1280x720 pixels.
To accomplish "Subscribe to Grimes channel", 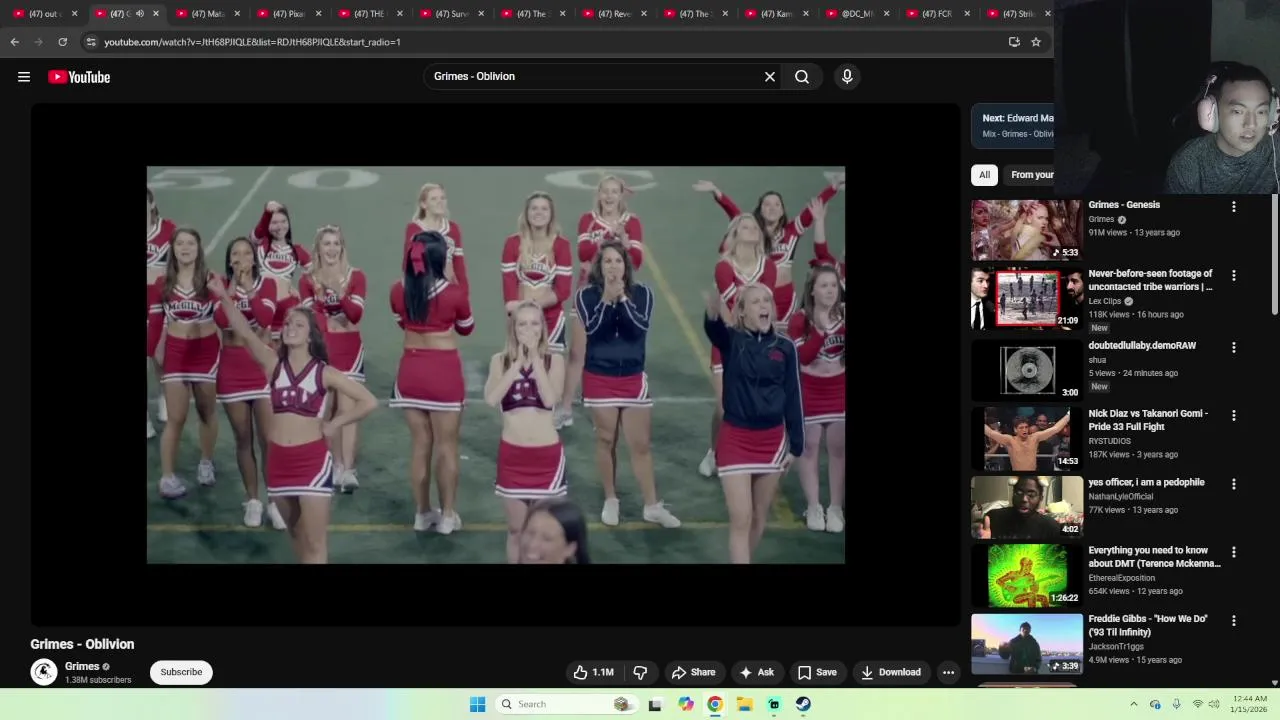I will tap(181, 672).
